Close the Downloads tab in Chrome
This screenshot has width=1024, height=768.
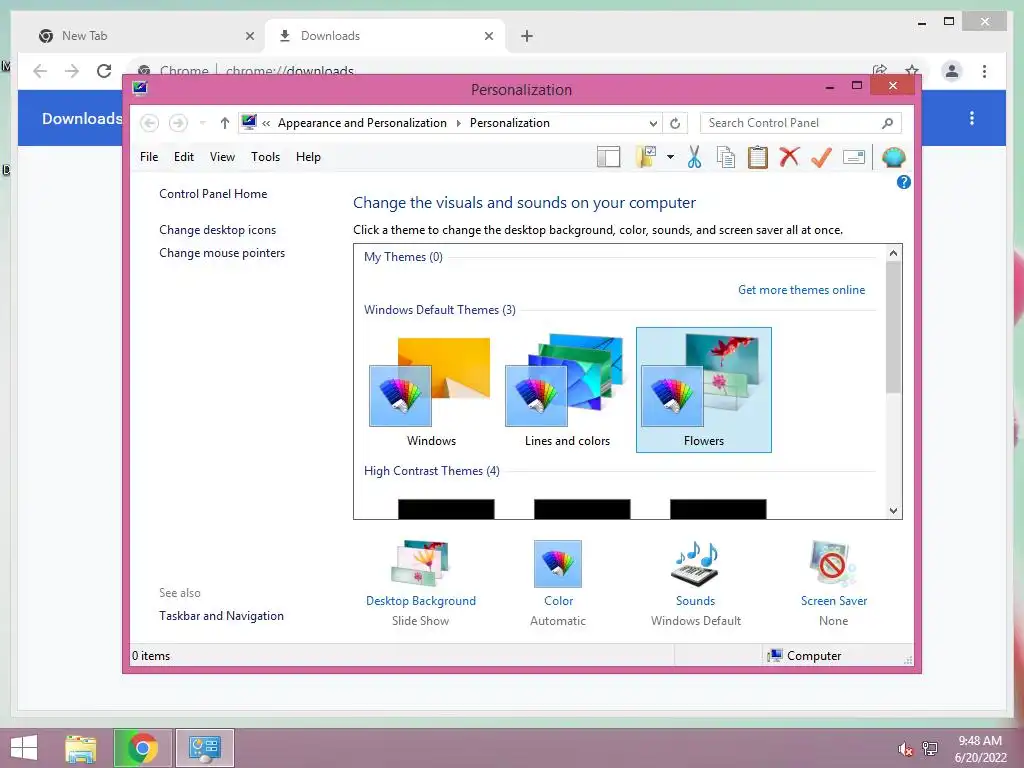click(488, 36)
